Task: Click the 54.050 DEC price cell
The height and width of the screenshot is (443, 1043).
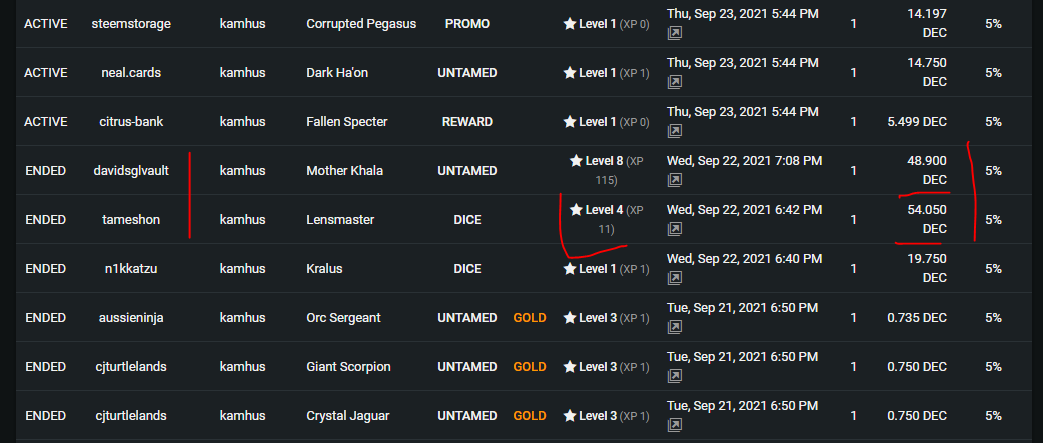Action: click(927, 220)
